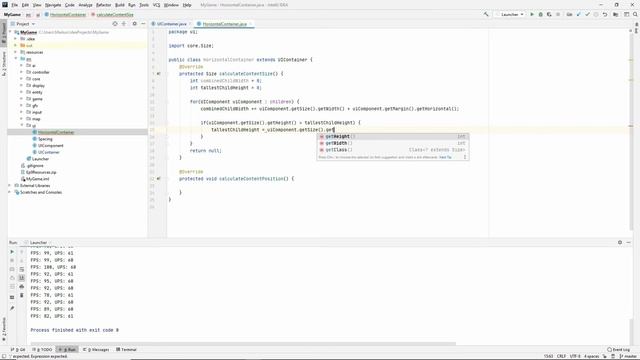Choose getClass() from completion popup

click(x=393, y=150)
